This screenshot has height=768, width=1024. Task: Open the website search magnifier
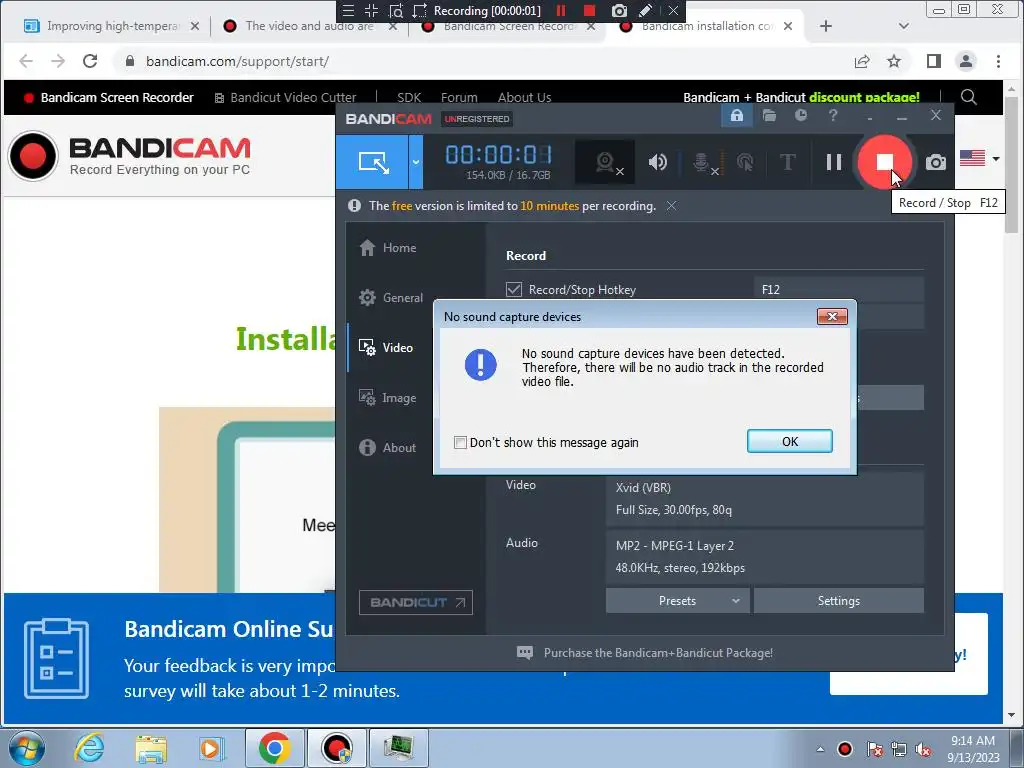click(x=968, y=97)
